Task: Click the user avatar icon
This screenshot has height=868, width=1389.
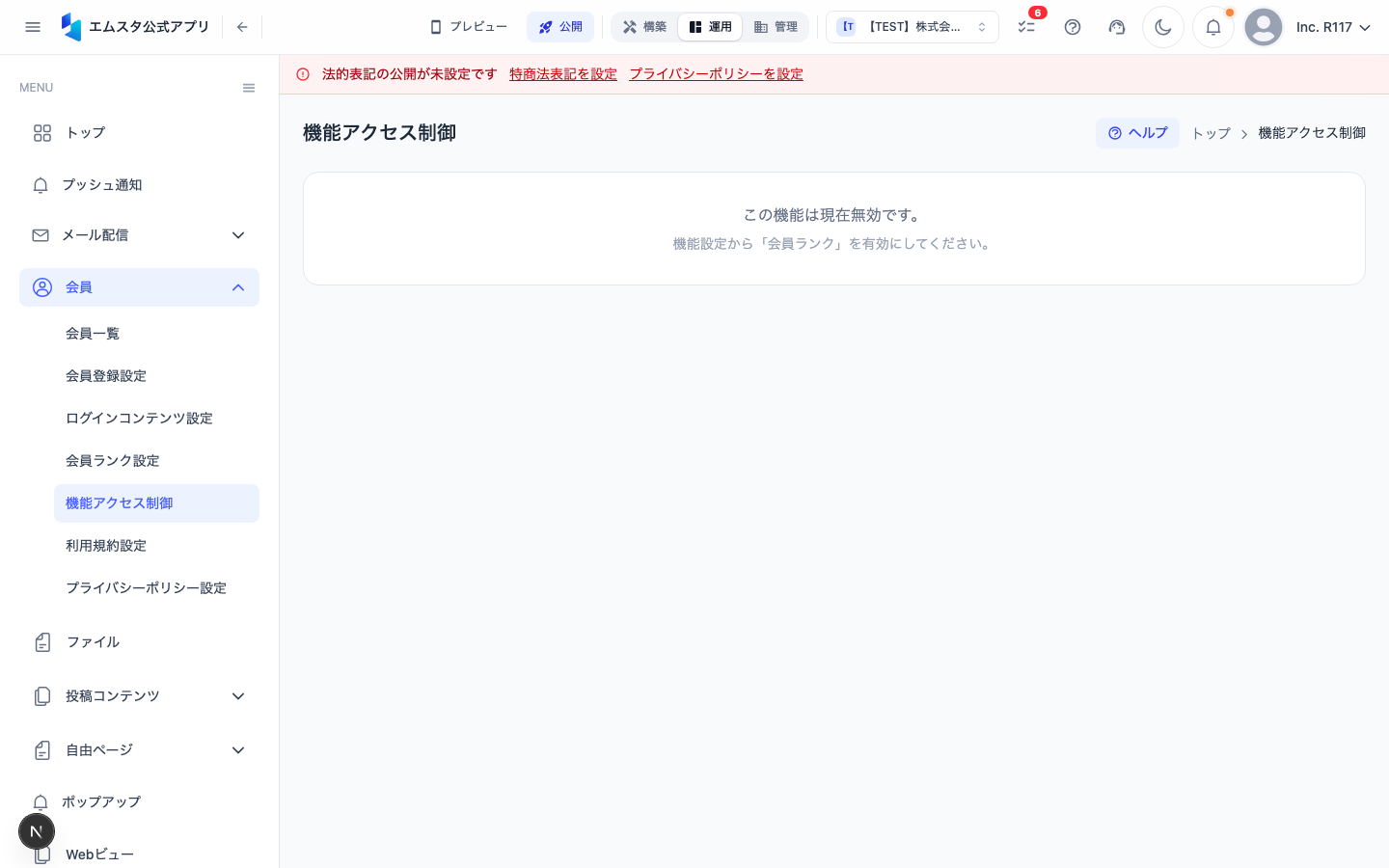Action: pyautogui.click(x=1264, y=27)
